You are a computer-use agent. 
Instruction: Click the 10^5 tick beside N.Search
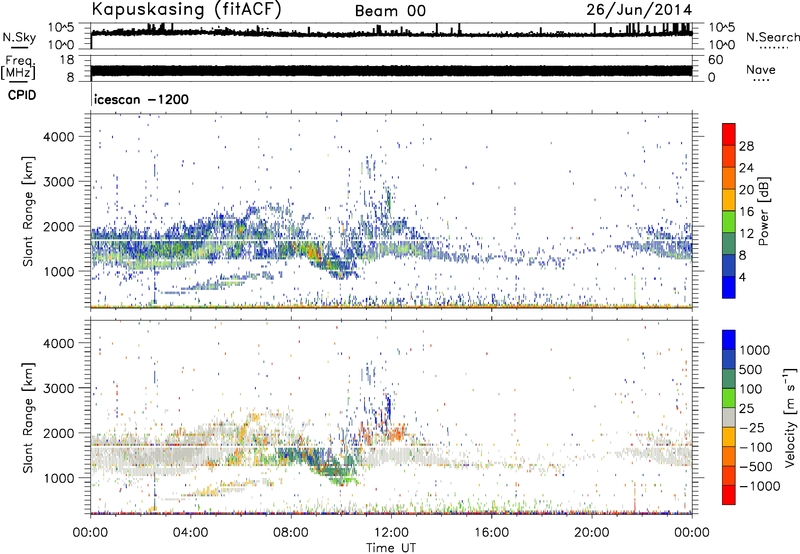click(722, 27)
